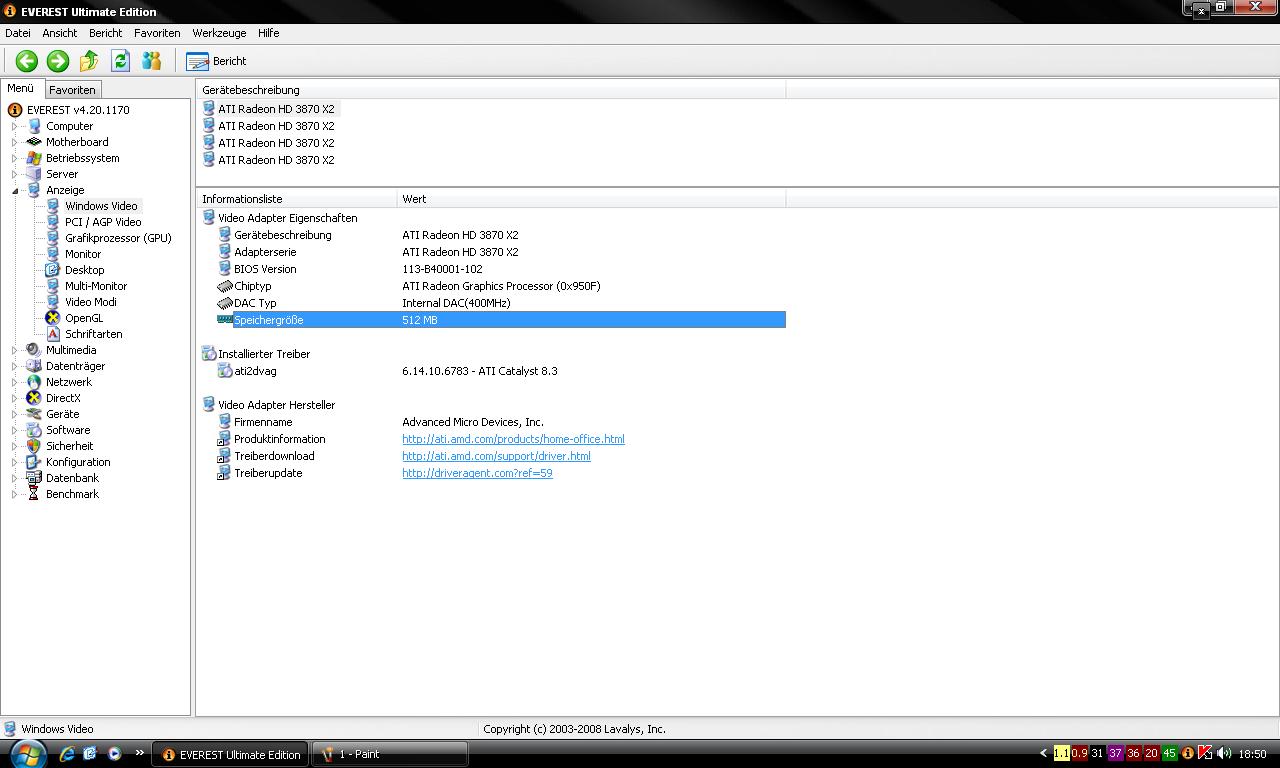Expand the Multimedia tree node
1280x768 pixels.
coord(15,350)
